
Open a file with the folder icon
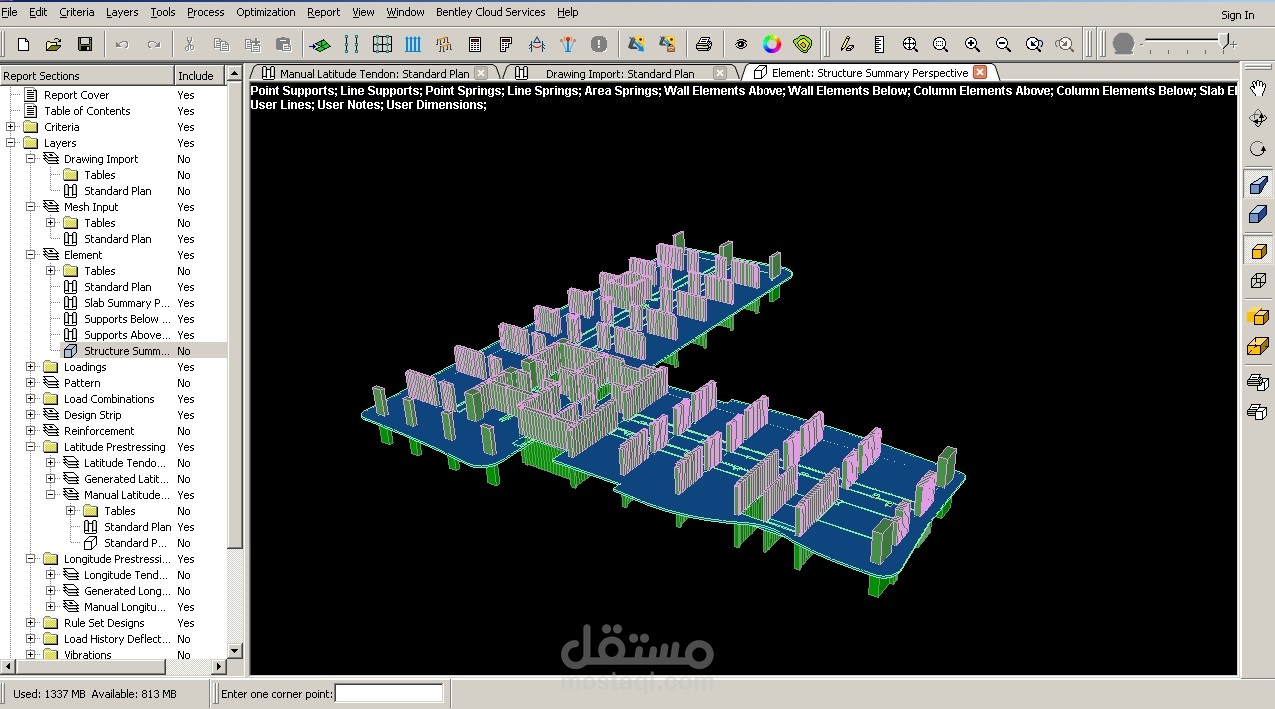click(54, 44)
